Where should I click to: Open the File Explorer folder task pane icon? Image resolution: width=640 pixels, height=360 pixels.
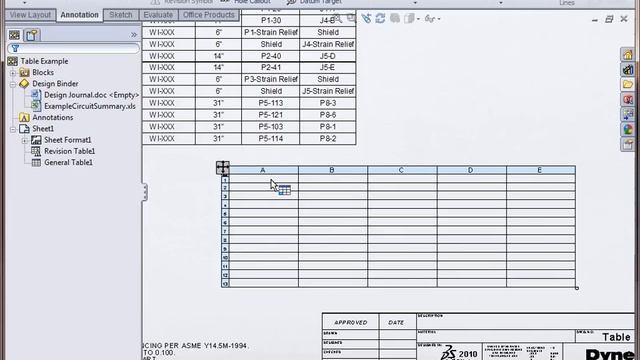tap(628, 84)
